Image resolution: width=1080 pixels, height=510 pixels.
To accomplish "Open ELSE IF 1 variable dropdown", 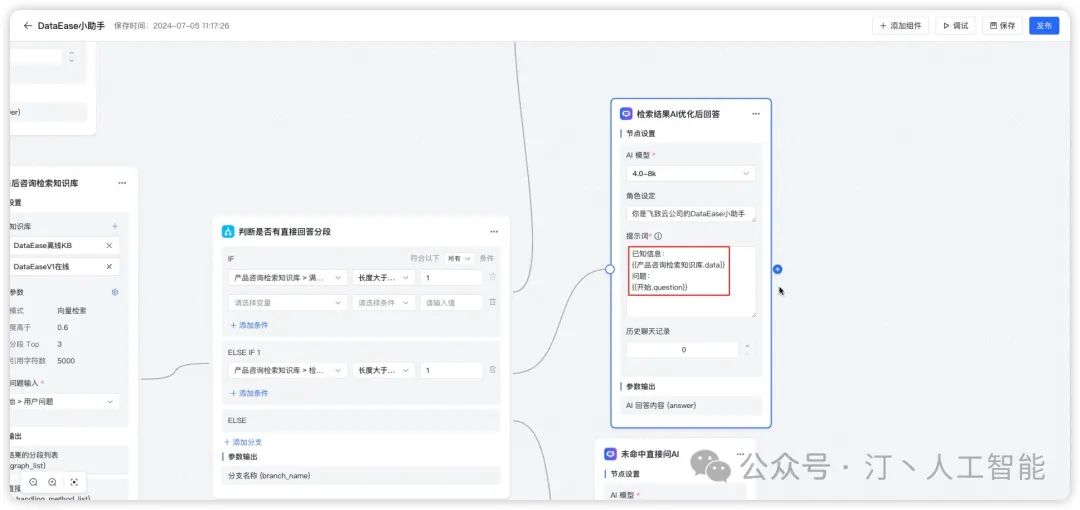I will [287, 371].
